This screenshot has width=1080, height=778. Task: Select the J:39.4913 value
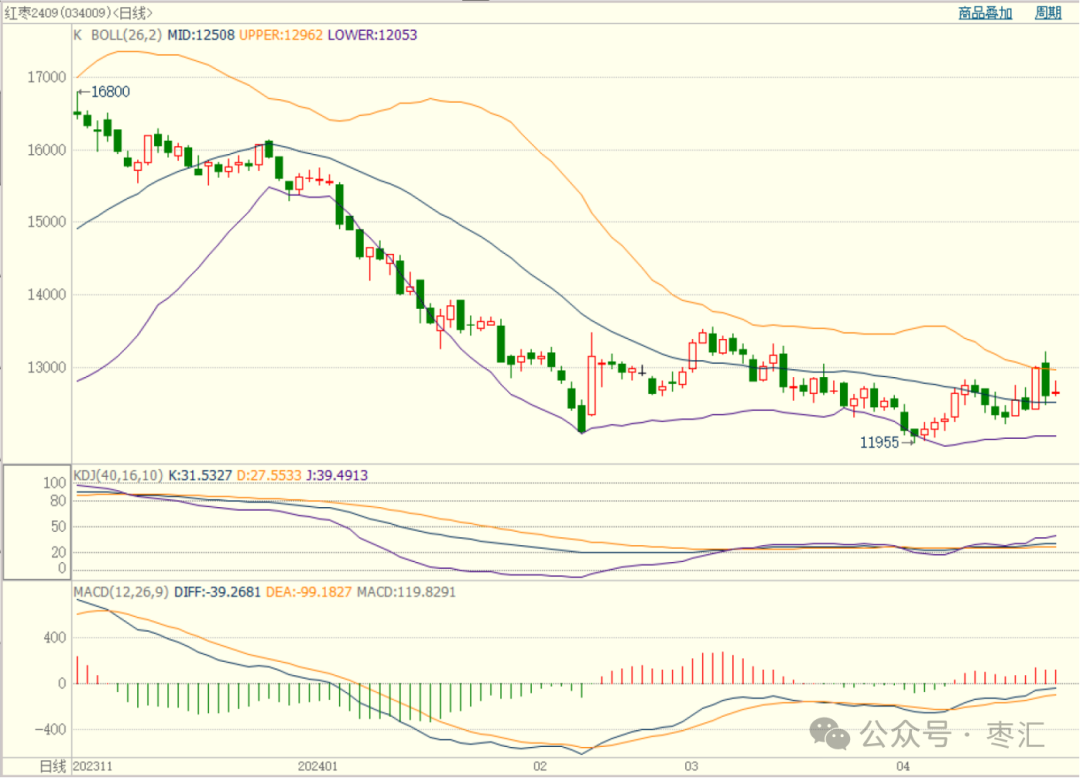tap(337, 475)
